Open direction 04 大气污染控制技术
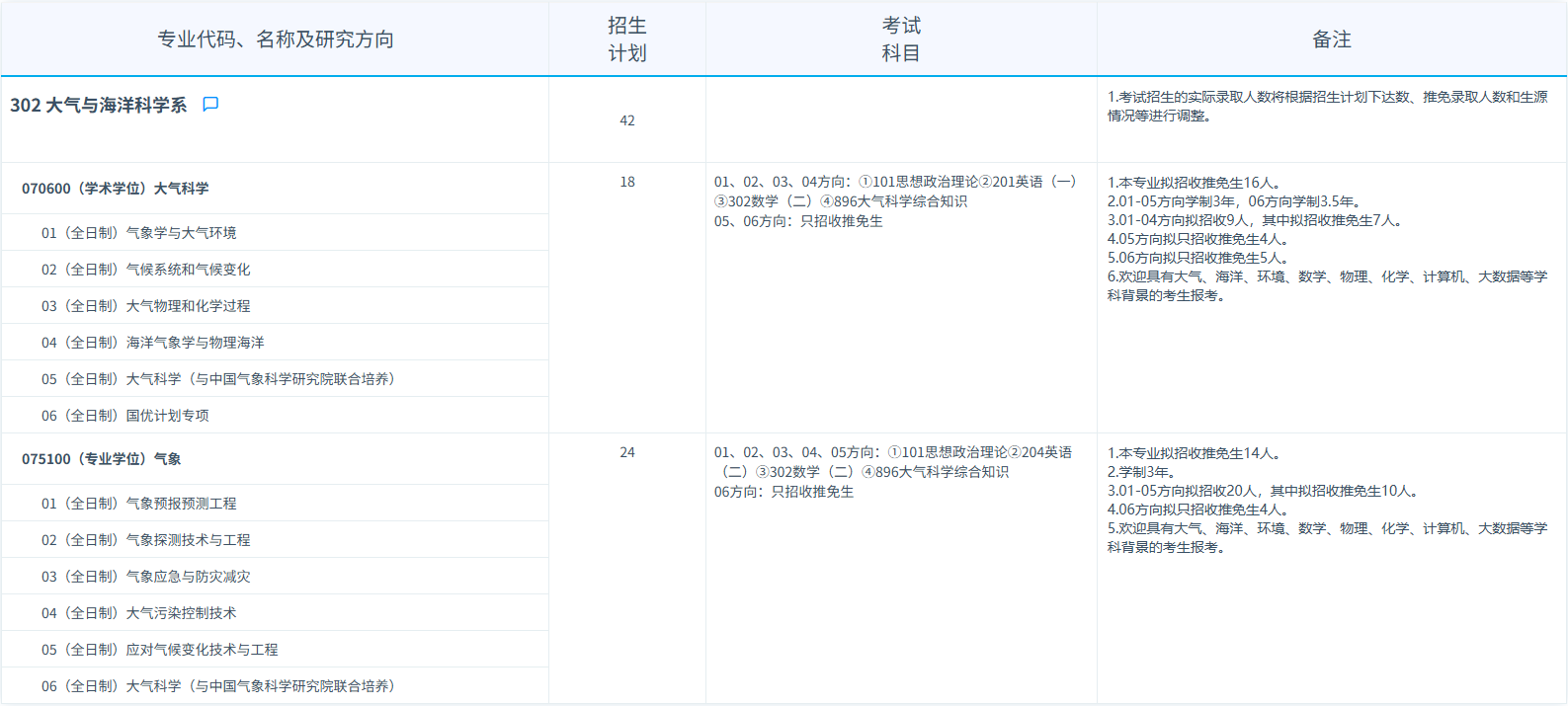This screenshot has height=706, width=1568. (x=138, y=613)
